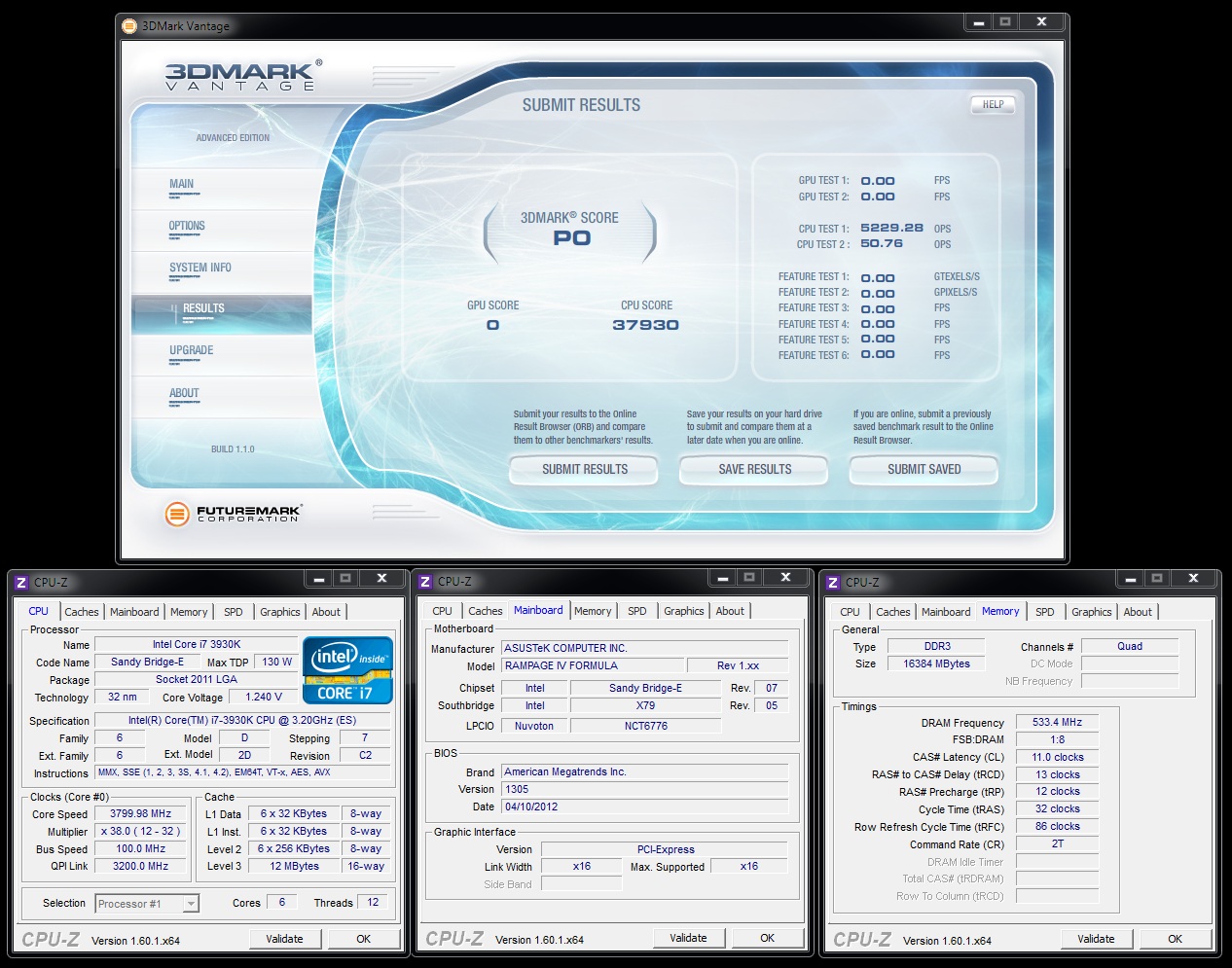Click Validate in the Motherboard CPU-Z window

(688, 938)
